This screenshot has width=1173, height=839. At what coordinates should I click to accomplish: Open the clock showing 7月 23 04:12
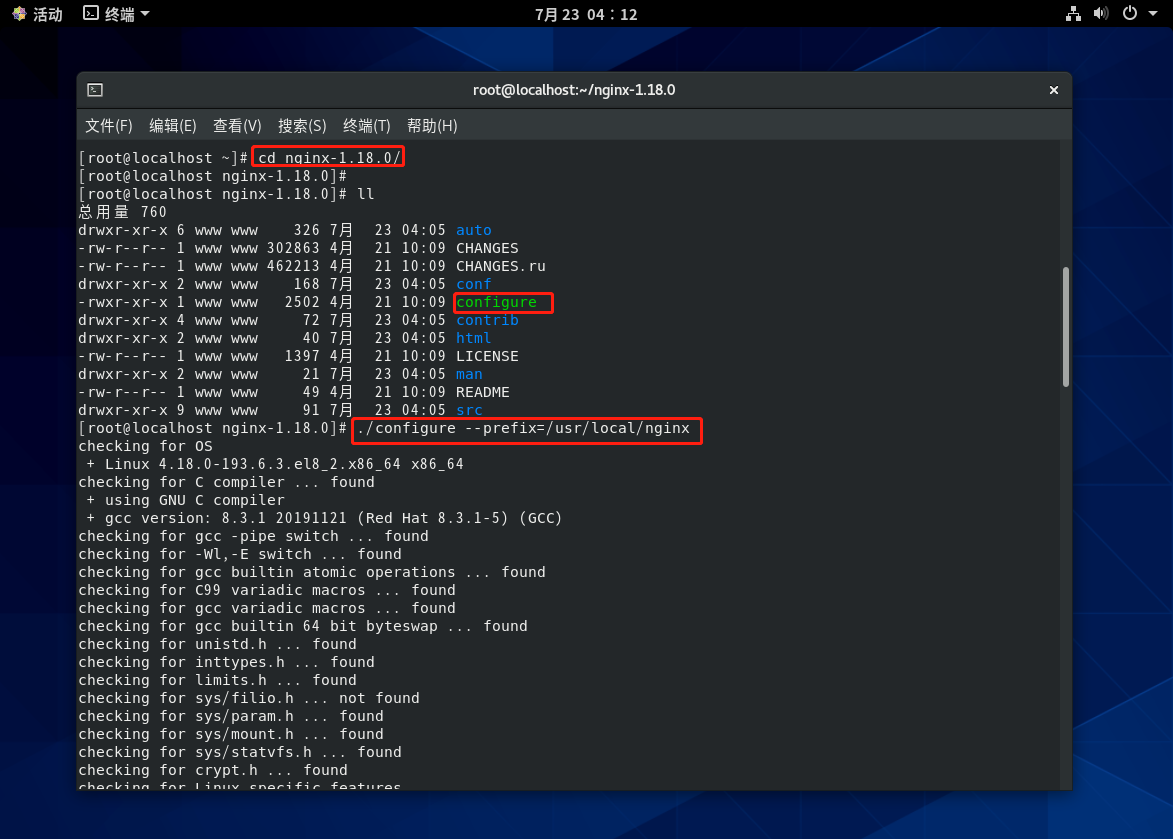(x=586, y=14)
